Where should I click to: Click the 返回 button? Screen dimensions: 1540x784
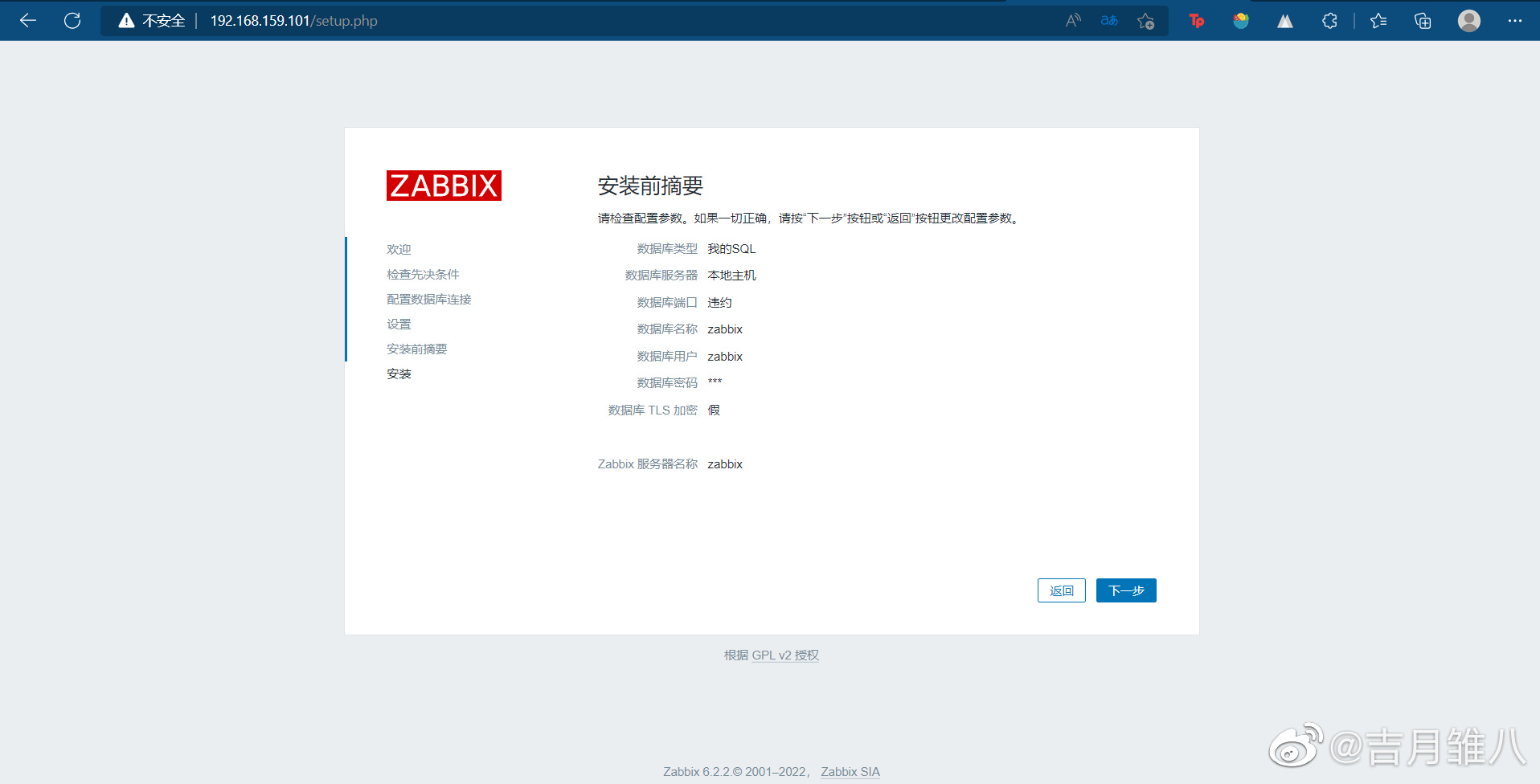click(x=1062, y=590)
